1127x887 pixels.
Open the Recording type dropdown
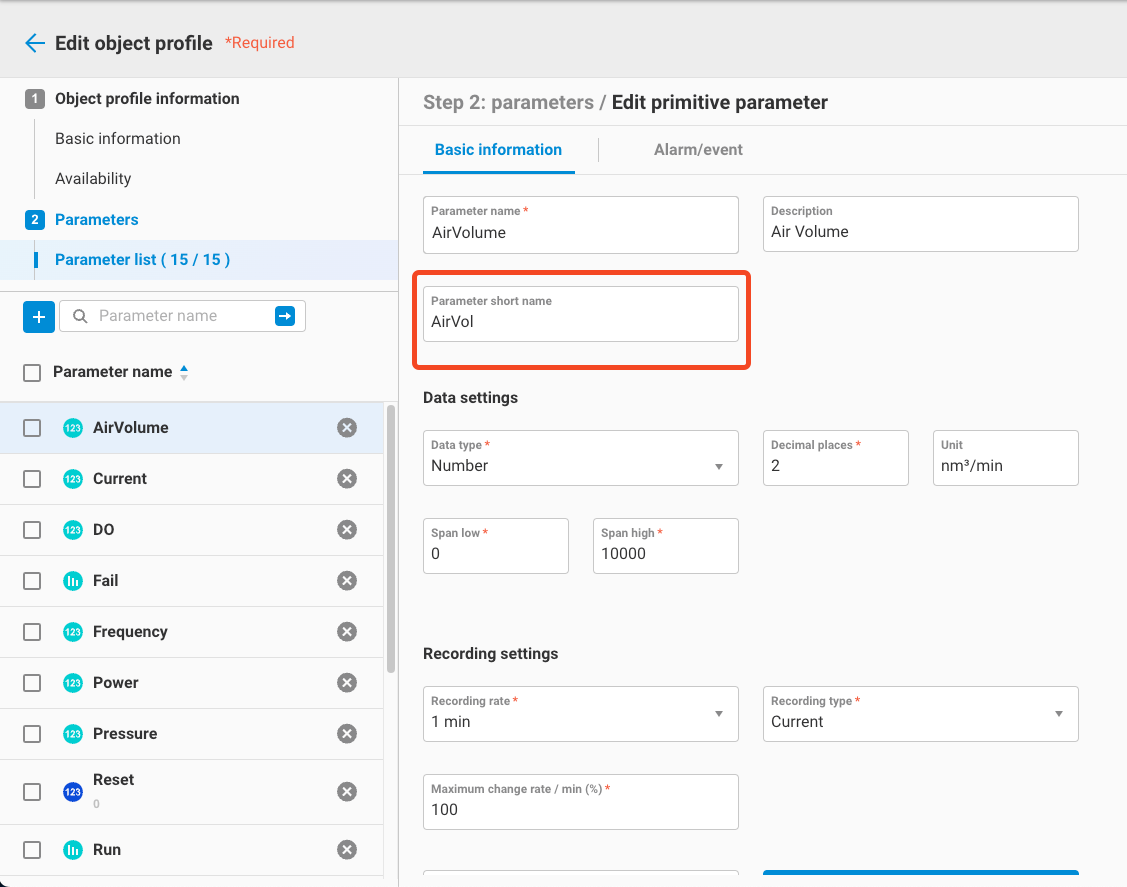[x=920, y=714]
